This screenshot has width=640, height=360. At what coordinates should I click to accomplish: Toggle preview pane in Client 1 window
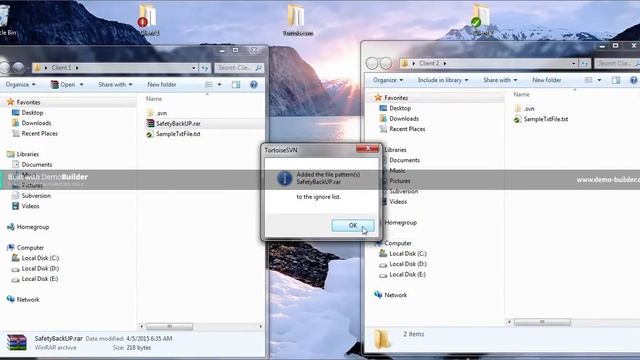[236, 84]
